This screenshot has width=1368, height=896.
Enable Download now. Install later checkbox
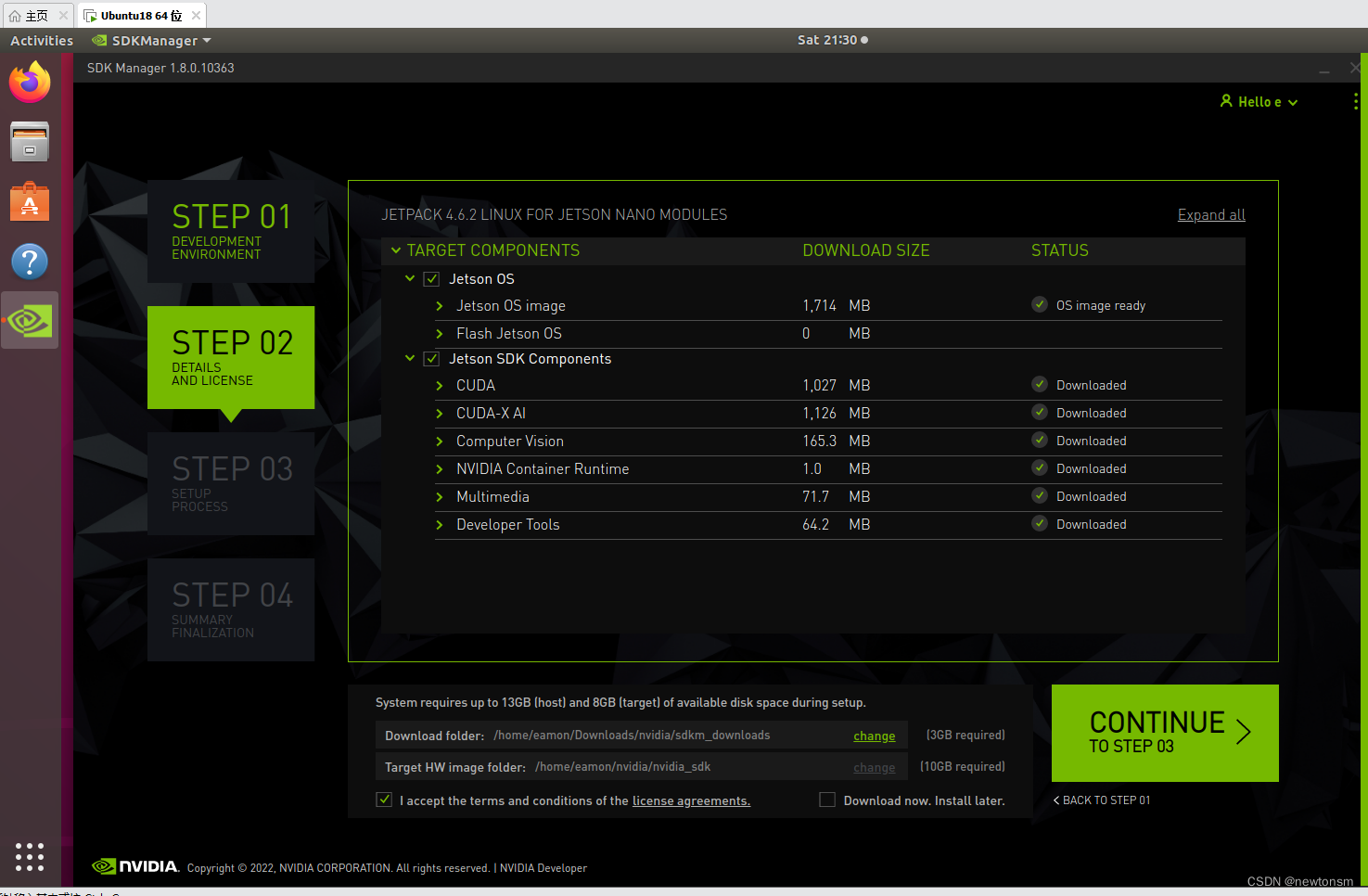point(827,800)
